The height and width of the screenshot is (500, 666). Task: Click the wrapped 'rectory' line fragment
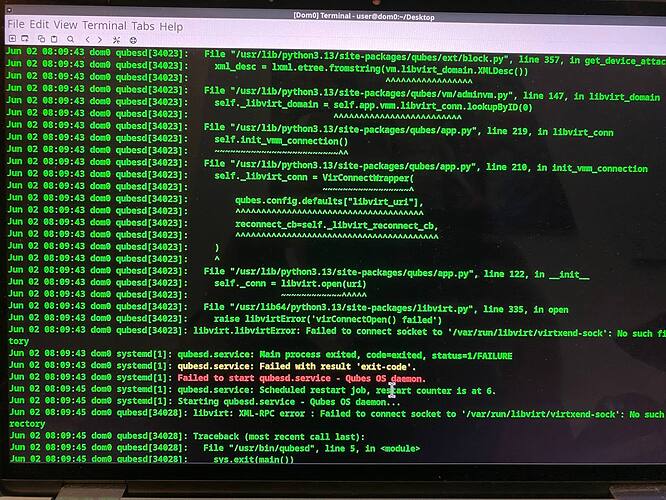(27, 424)
